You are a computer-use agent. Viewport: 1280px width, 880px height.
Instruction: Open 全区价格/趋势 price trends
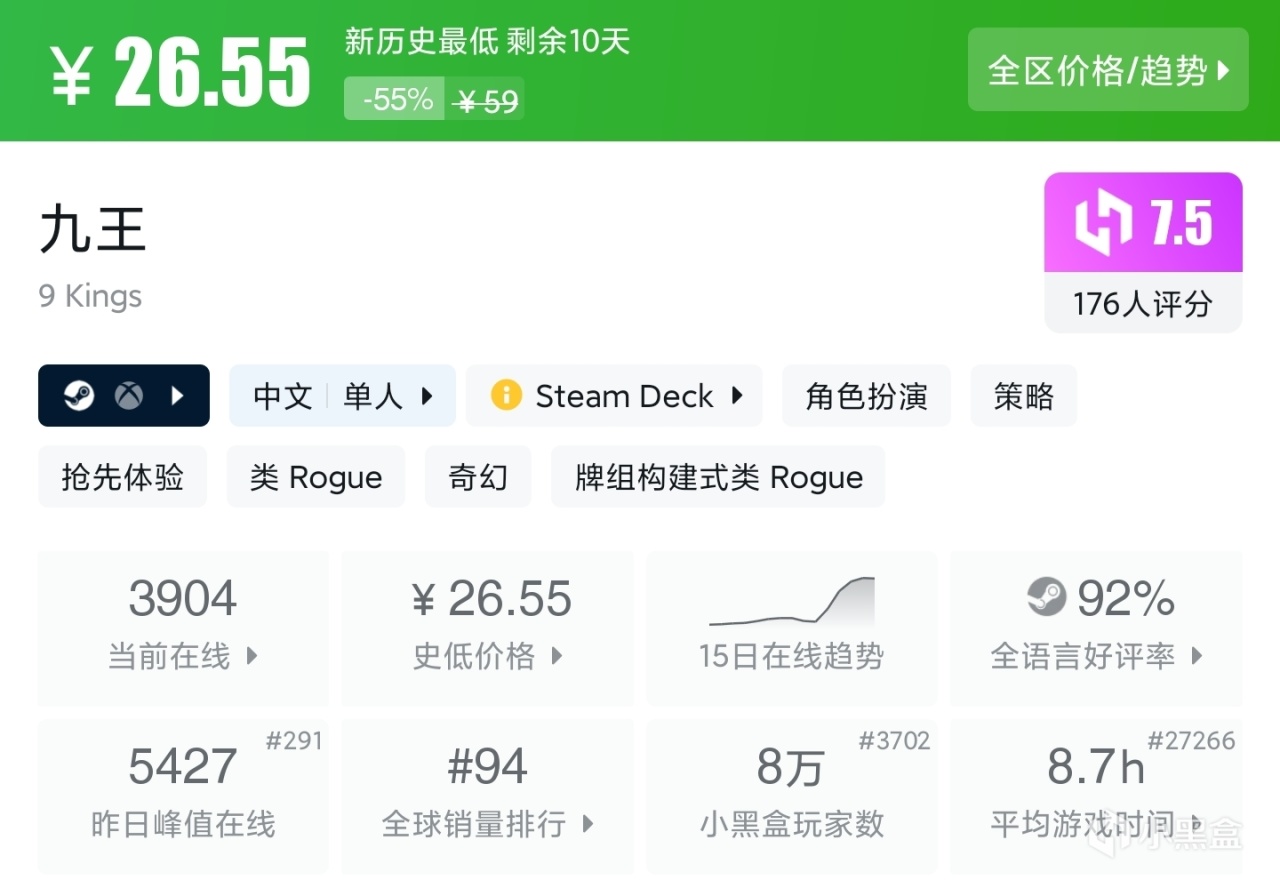[1108, 70]
